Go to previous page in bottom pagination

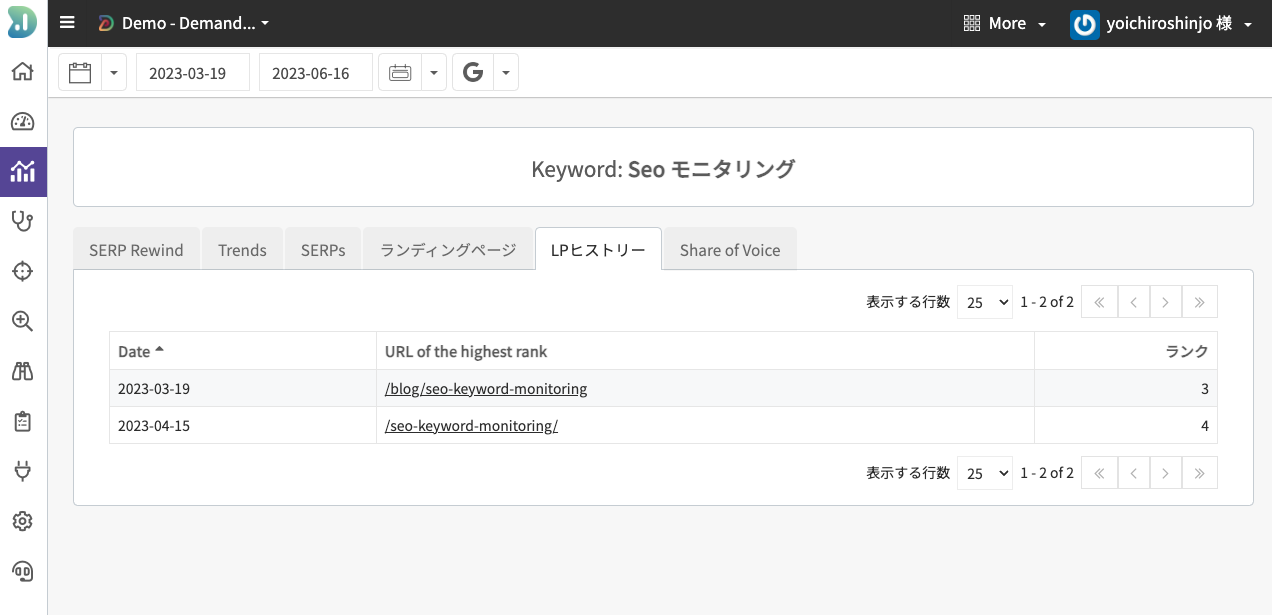pos(1133,473)
